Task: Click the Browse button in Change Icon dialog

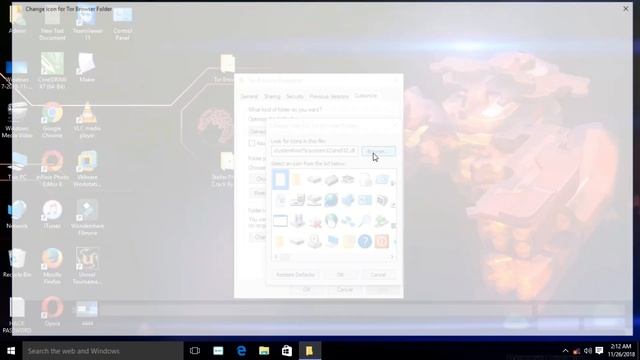Action: click(378, 151)
